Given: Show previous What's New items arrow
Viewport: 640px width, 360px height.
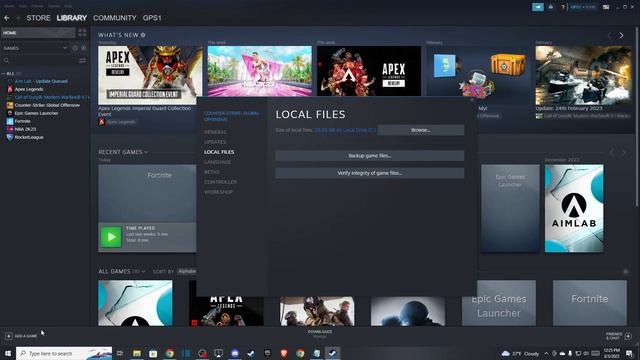Looking at the screenshot, I should 609,36.
